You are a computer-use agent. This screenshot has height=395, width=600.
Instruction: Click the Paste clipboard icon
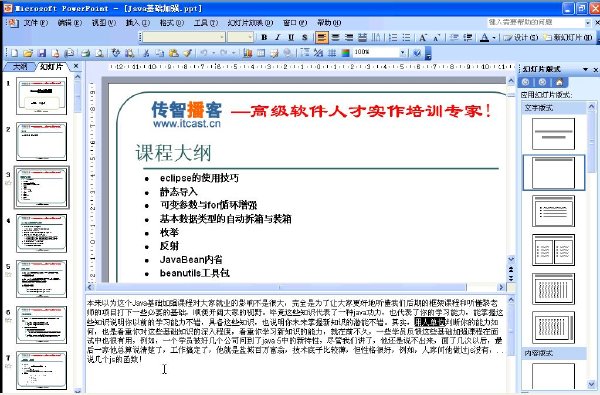tap(173, 53)
